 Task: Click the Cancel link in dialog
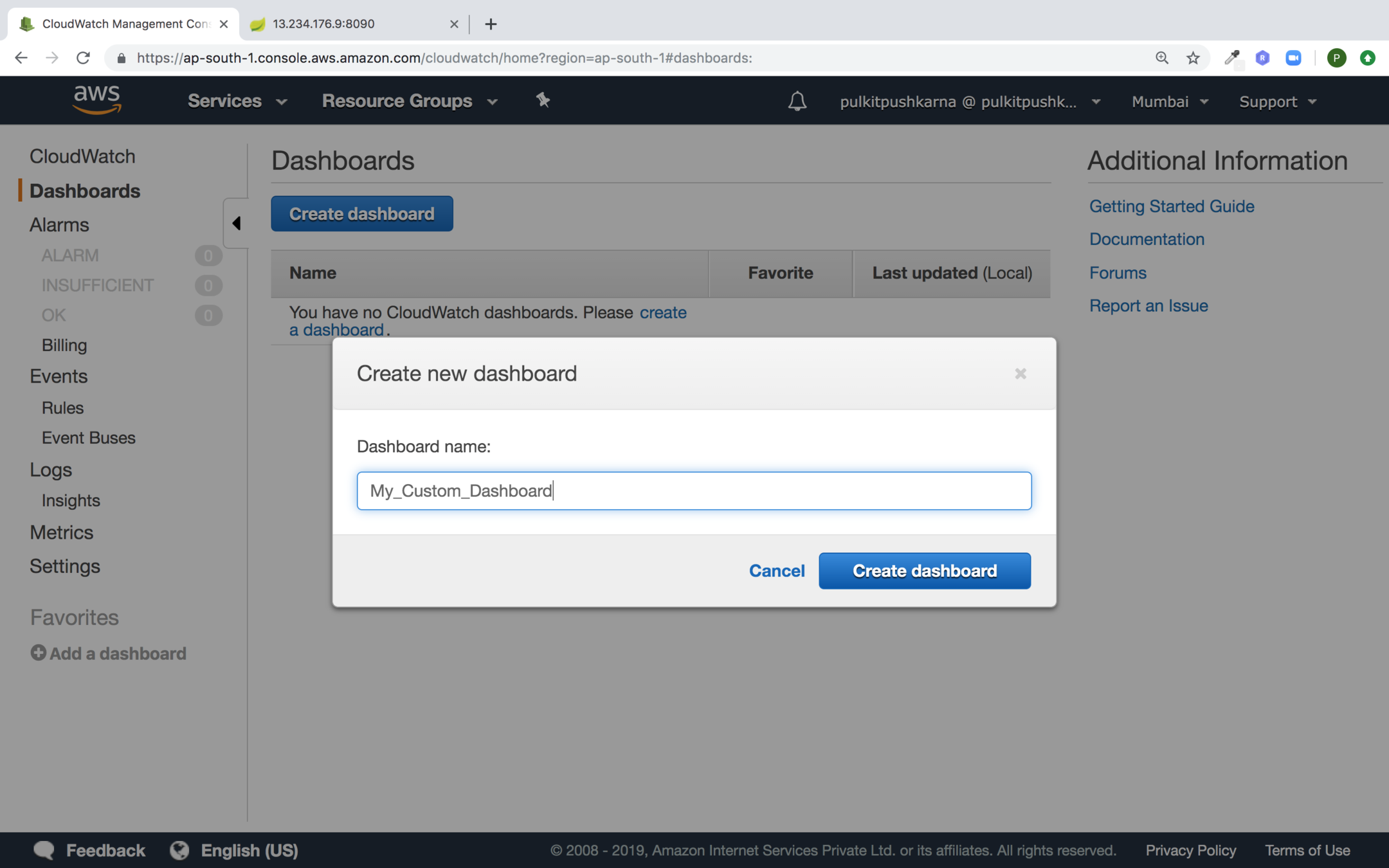(x=776, y=570)
